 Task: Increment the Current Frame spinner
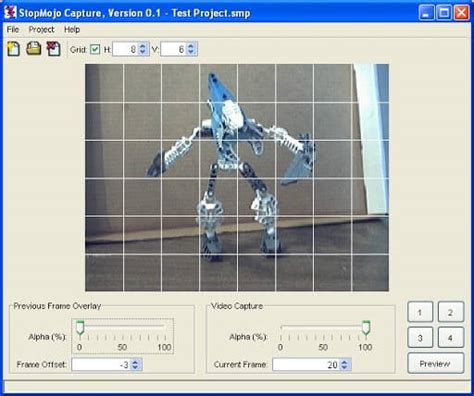coord(345,361)
